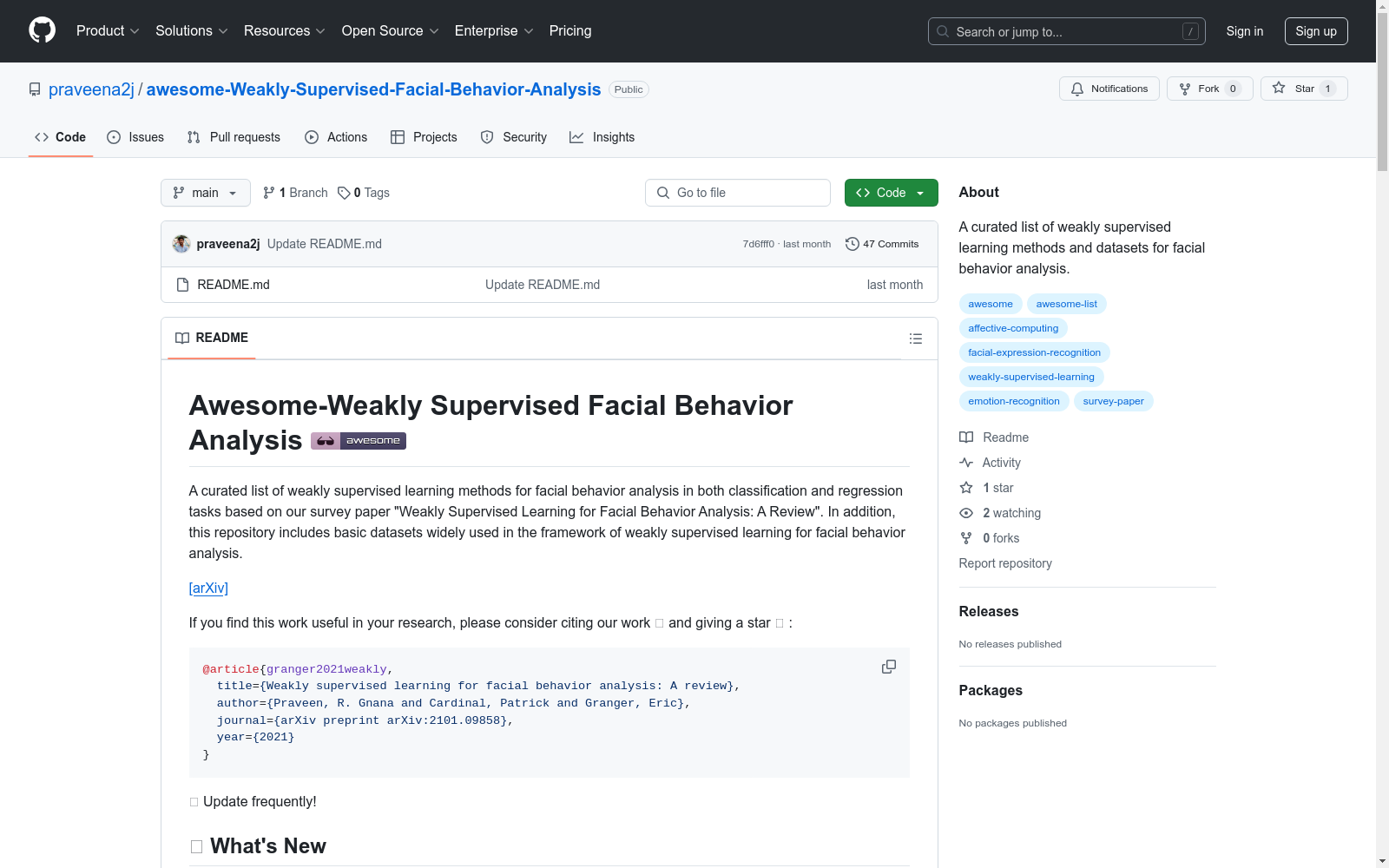Open the main branch selector dropdown
The image size is (1389, 868).
click(206, 193)
